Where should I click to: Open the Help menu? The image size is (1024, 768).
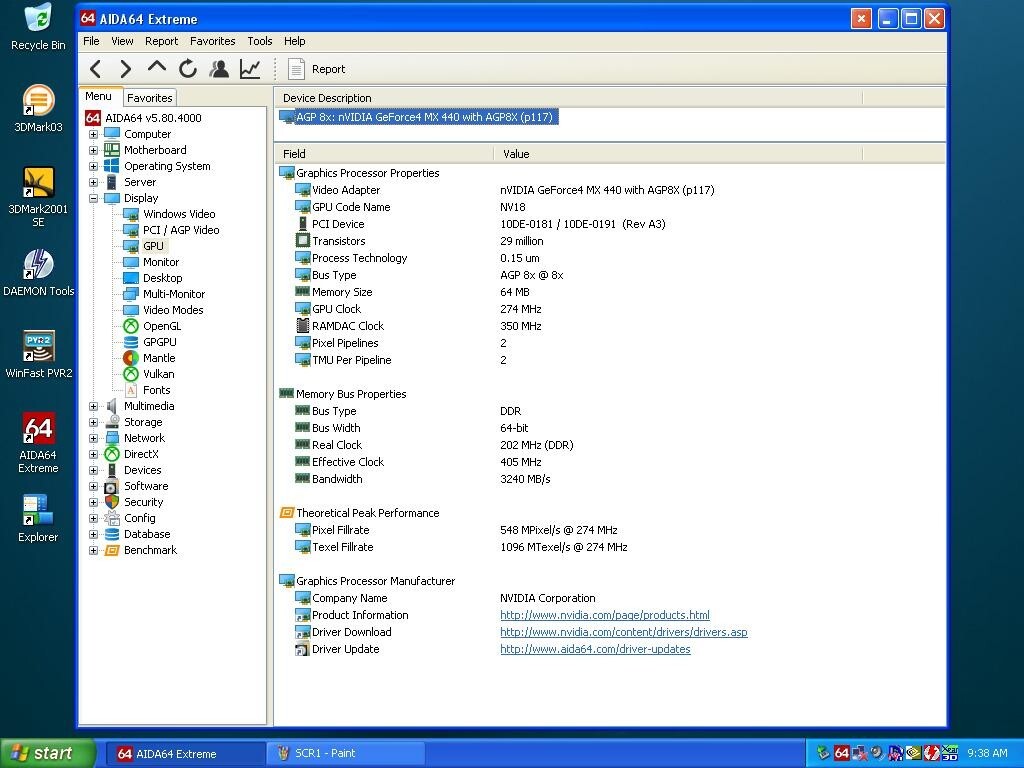295,41
